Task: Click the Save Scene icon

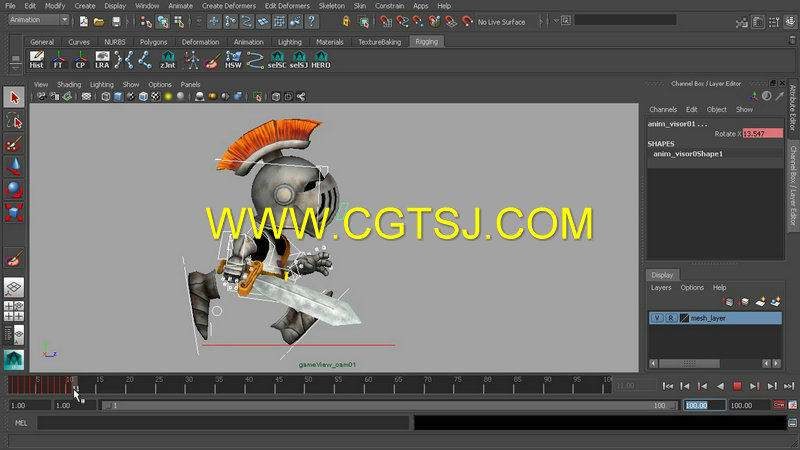Action: pyautogui.click(x=116, y=21)
